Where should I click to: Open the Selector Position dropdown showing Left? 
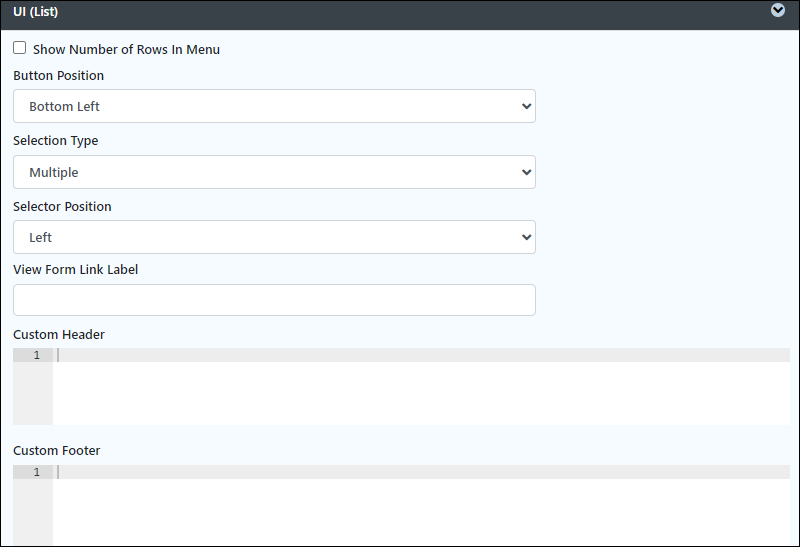pyautogui.click(x=274, y=237)
